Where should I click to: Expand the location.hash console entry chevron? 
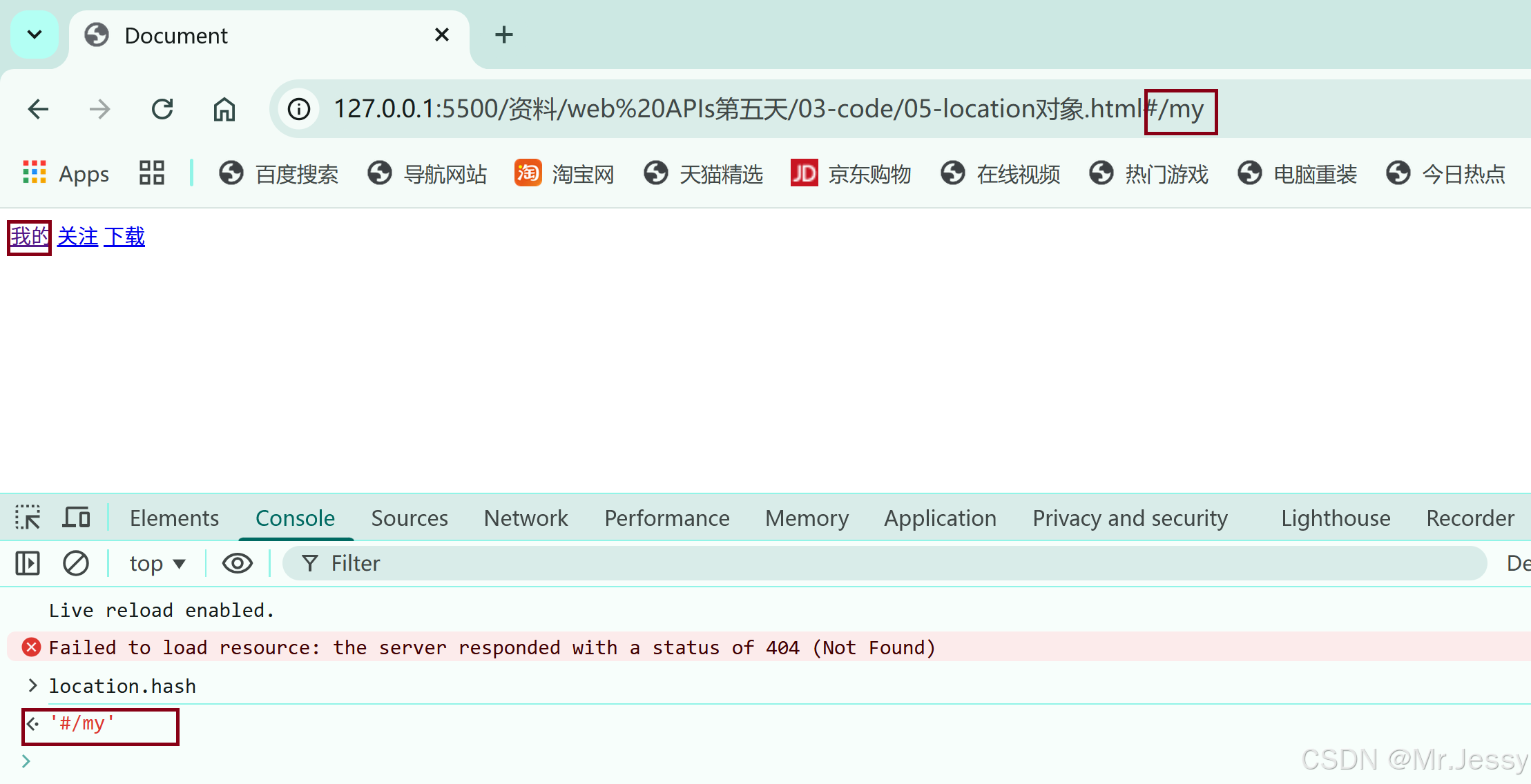[x=32, y=685]
